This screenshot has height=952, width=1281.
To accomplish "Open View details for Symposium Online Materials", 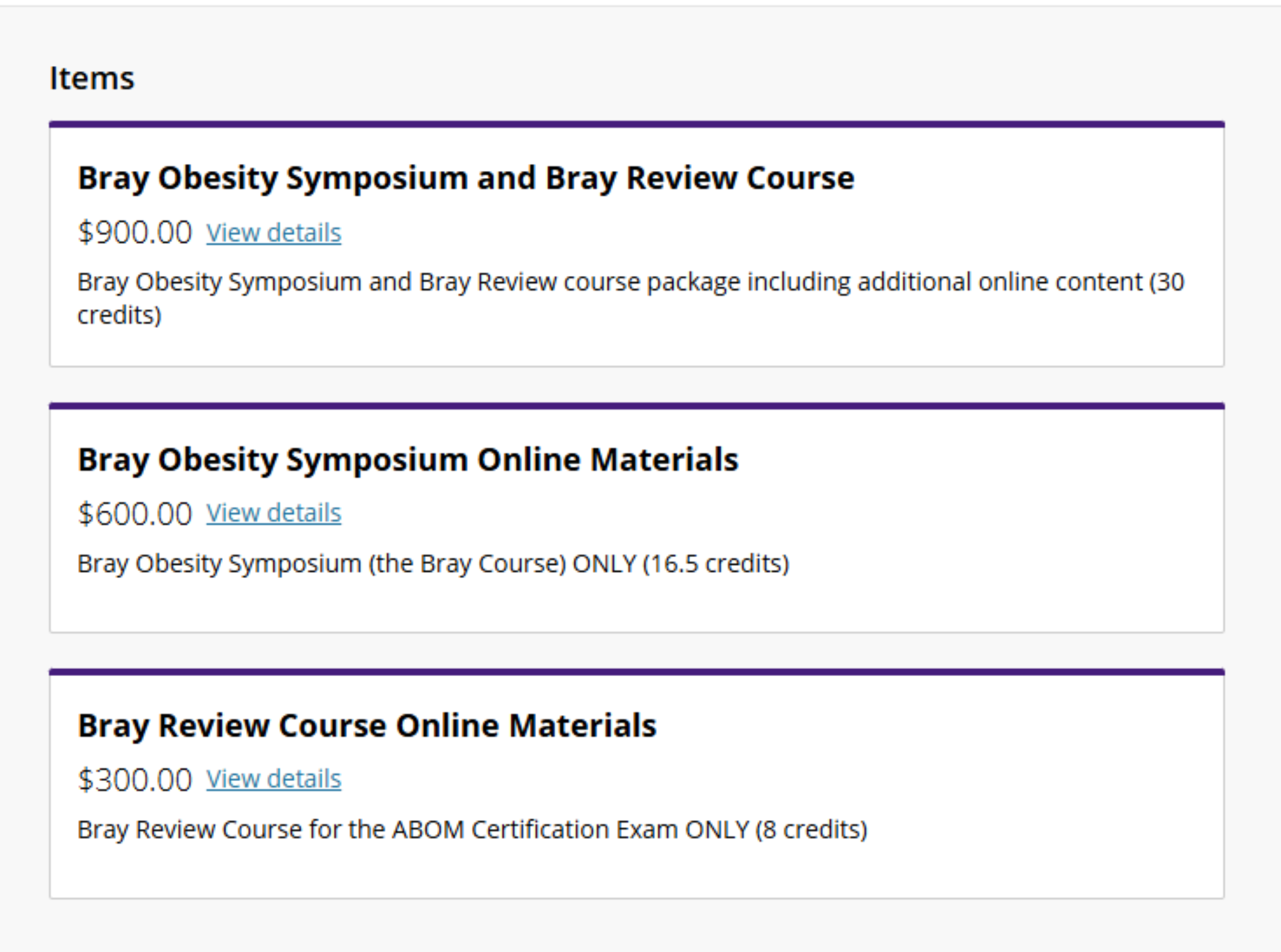I will coord(273,513).
